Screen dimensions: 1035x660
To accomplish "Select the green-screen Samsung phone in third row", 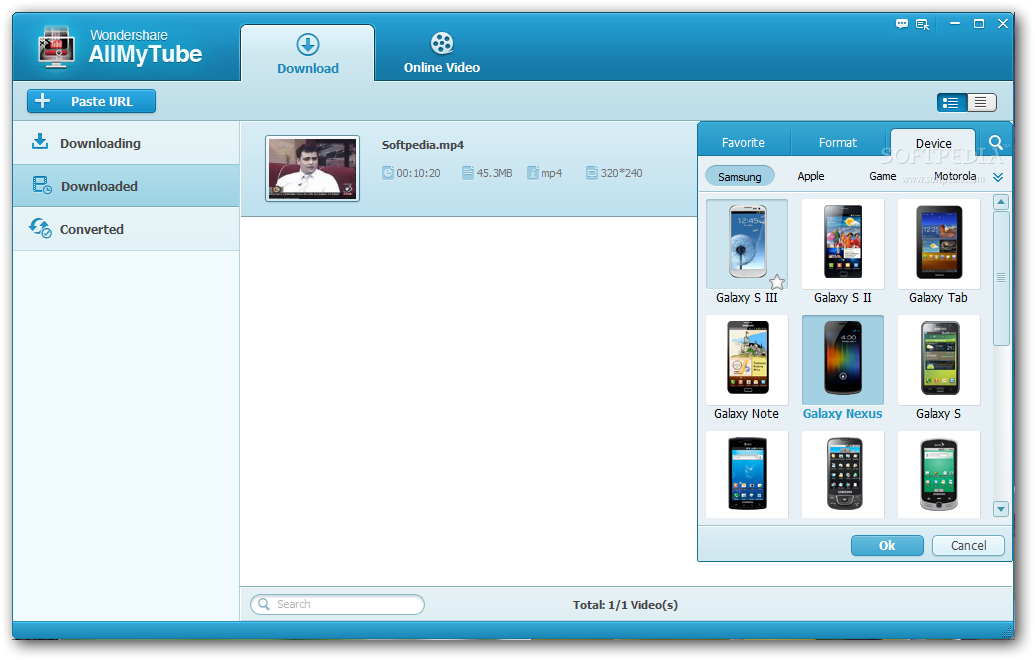I will (939, 474).
